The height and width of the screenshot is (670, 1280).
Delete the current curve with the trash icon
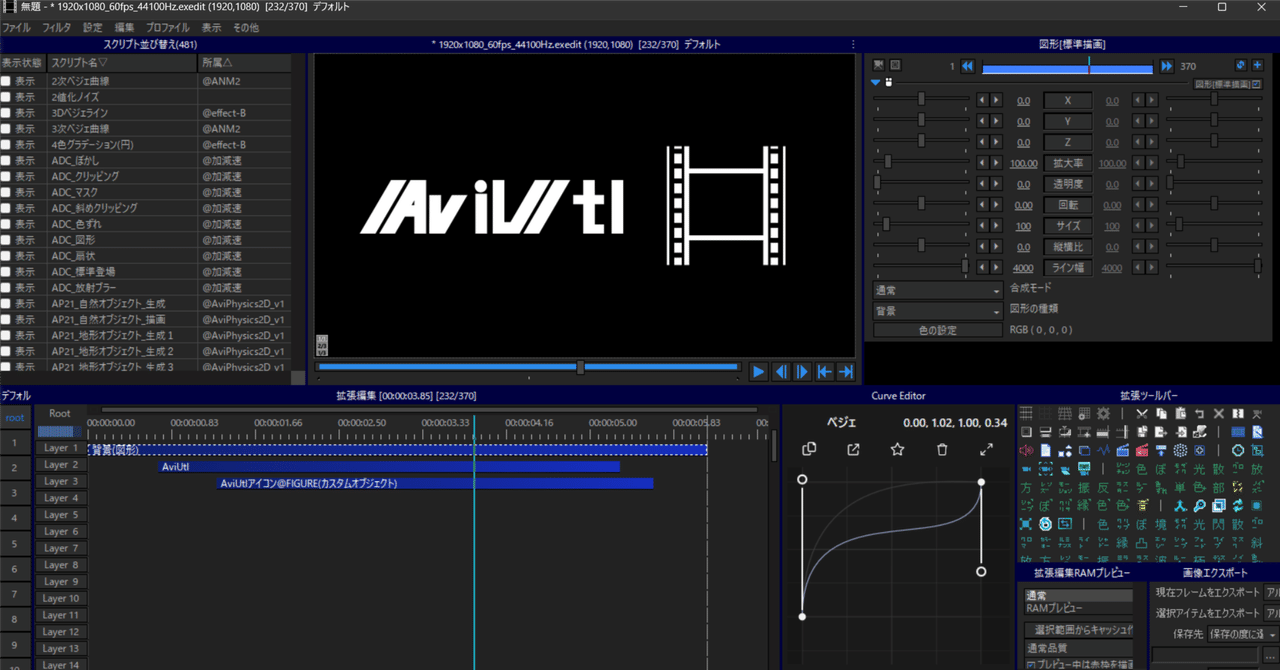pyautogui.click(x=941, y=451)
